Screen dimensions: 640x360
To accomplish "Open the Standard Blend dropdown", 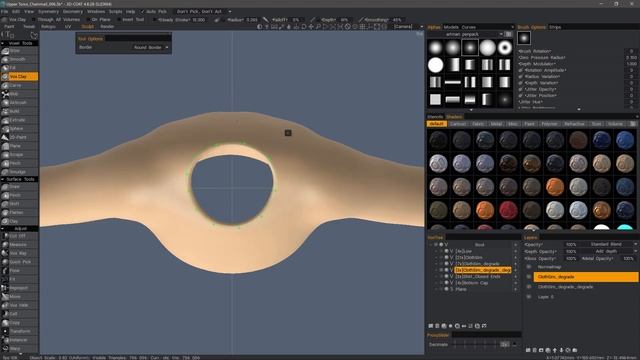I will point(608,244).
